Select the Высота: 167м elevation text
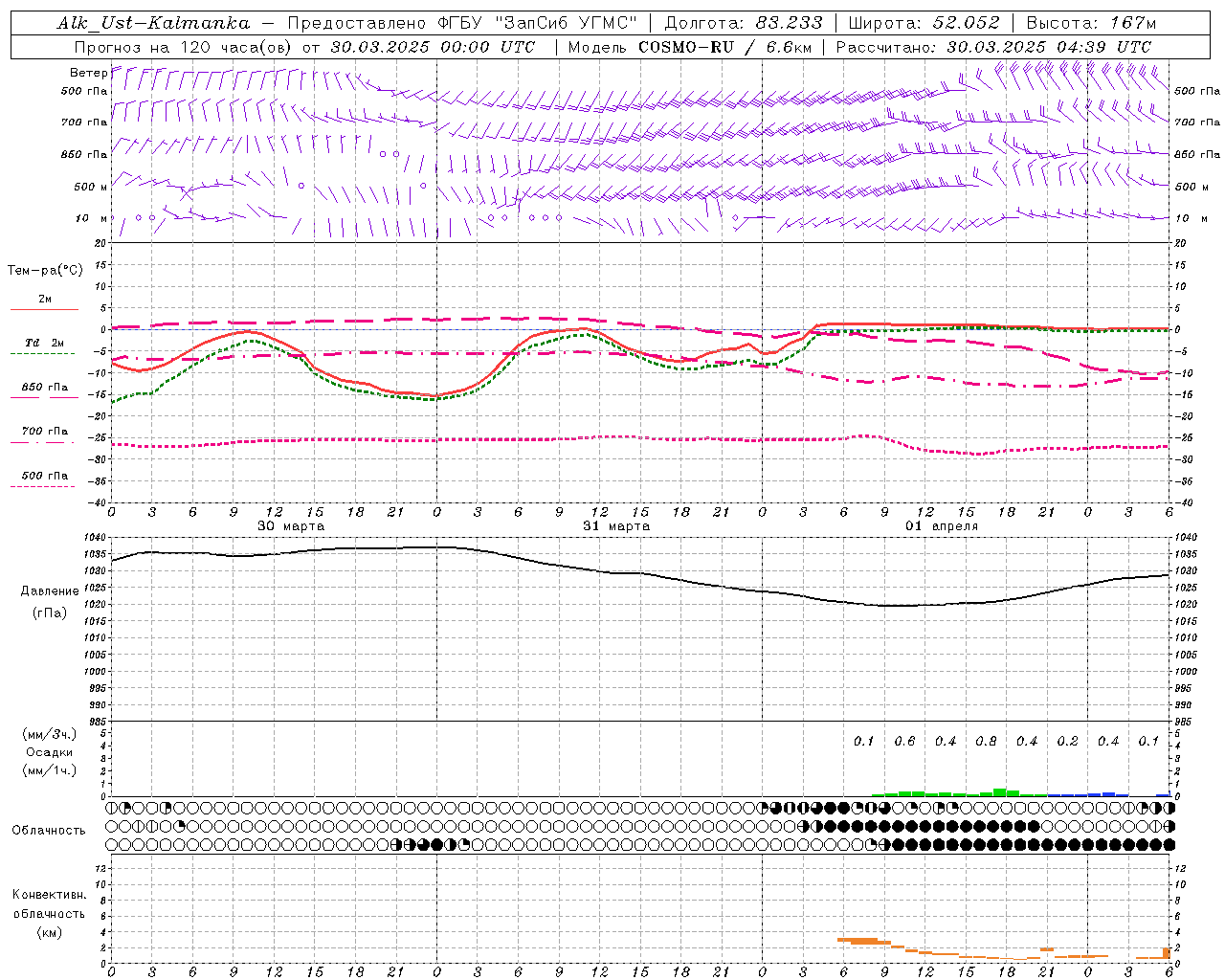Viewport: 1225px width, 980px height. coord(1091,23)
